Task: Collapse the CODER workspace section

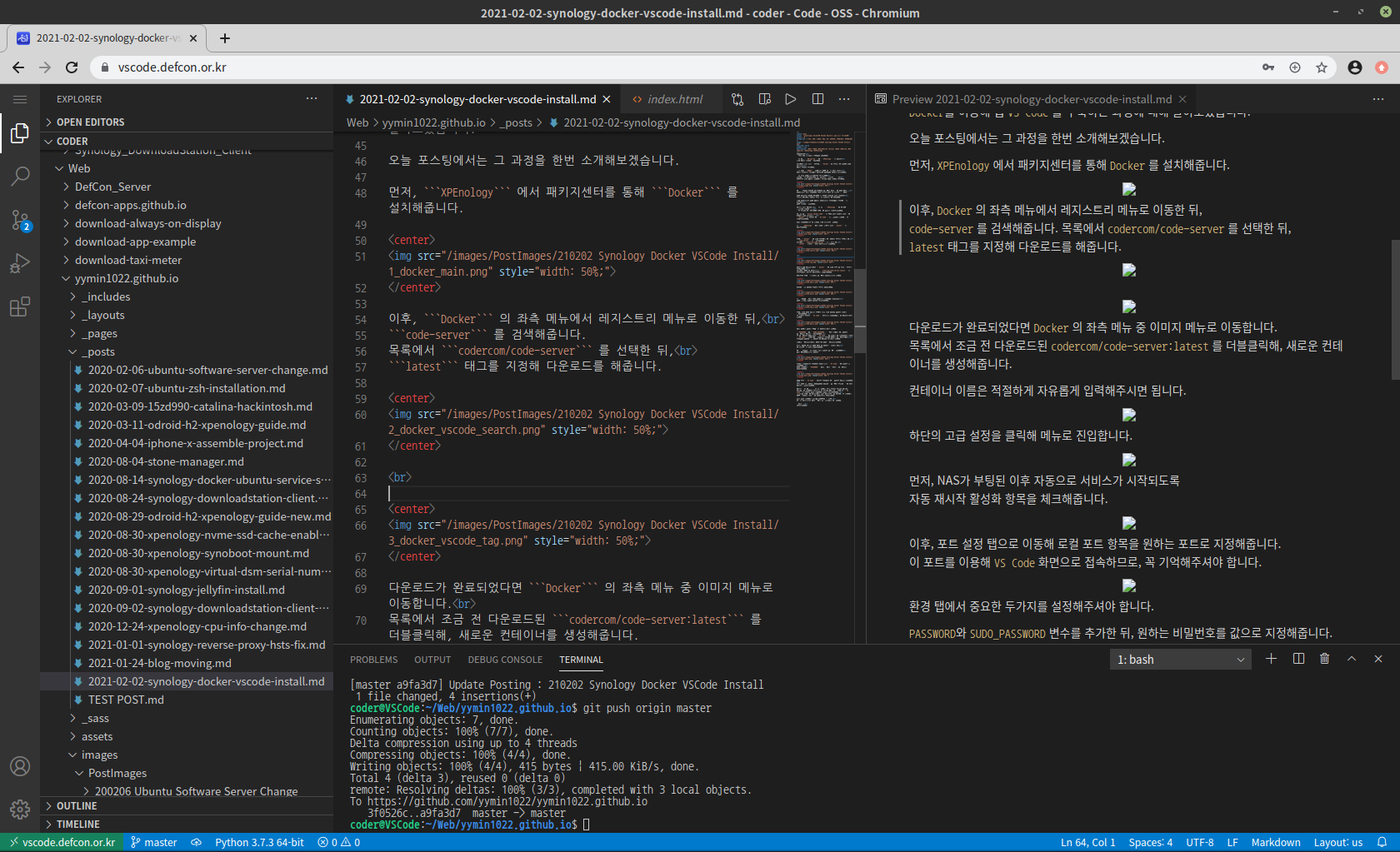Action: [x=187, y=142]
